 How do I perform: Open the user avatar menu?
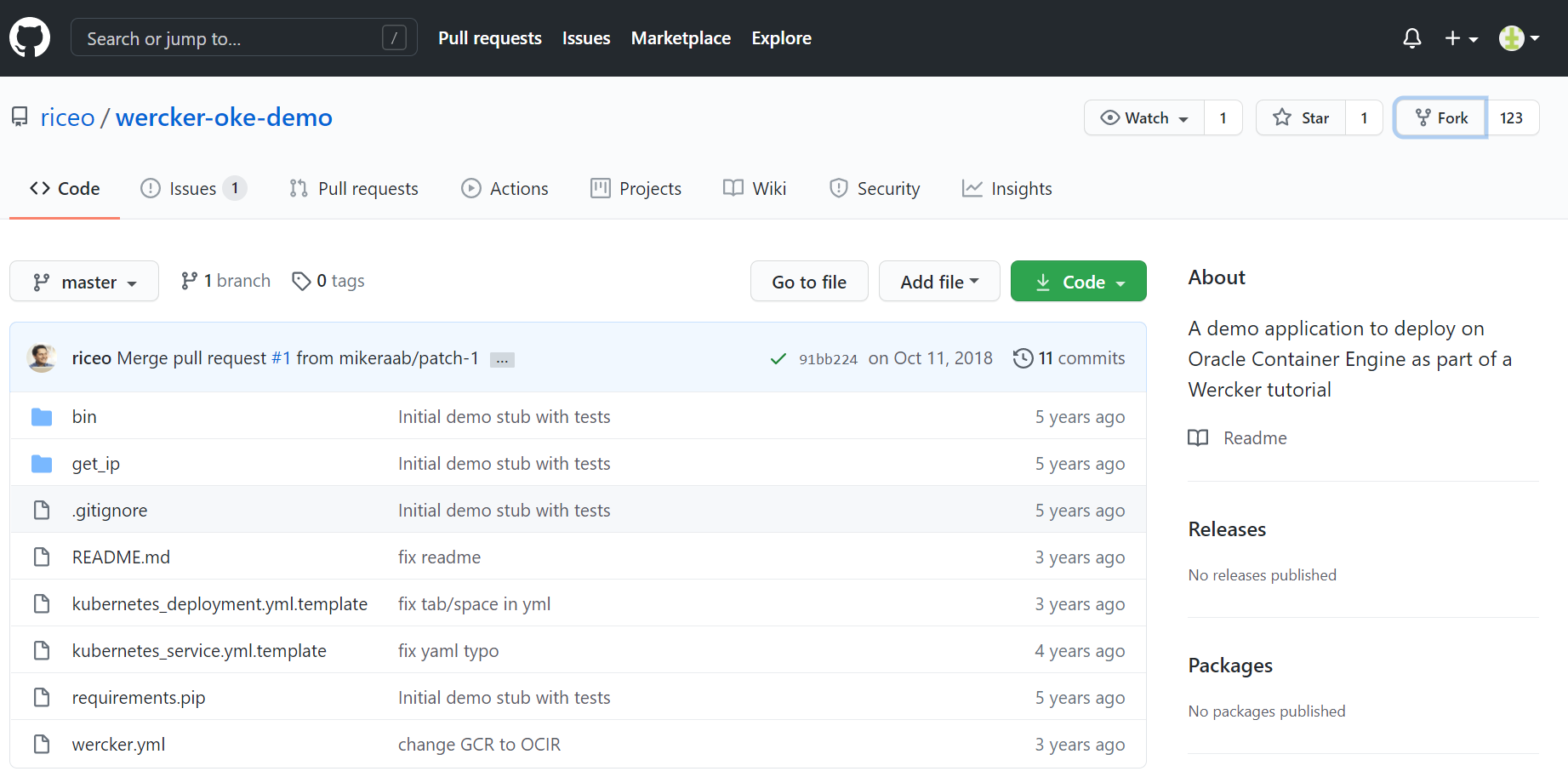pyautogui.click(x=1519, y=38)
